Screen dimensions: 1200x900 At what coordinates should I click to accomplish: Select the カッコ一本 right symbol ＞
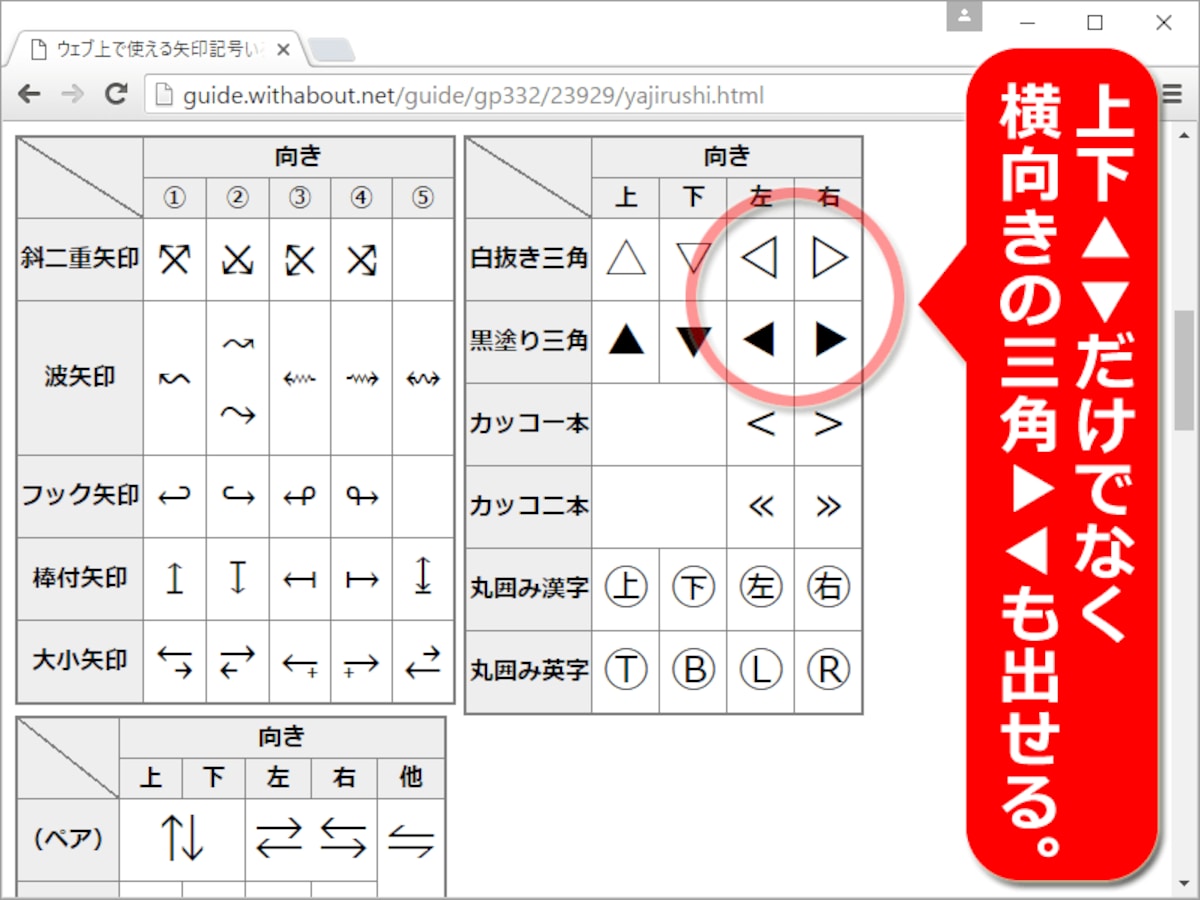point(829,424)
